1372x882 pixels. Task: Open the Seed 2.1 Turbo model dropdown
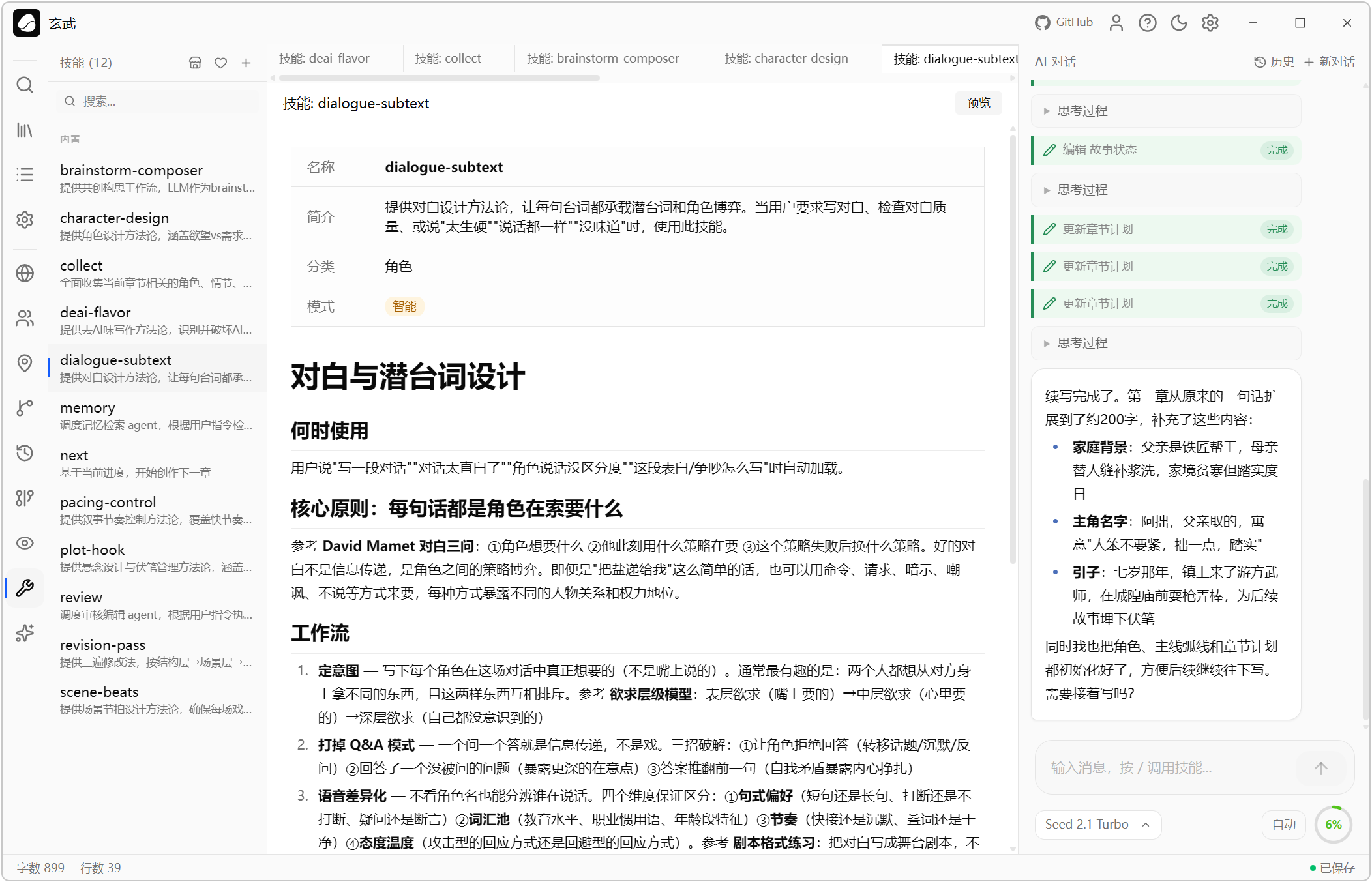[x=1098, y=824]
